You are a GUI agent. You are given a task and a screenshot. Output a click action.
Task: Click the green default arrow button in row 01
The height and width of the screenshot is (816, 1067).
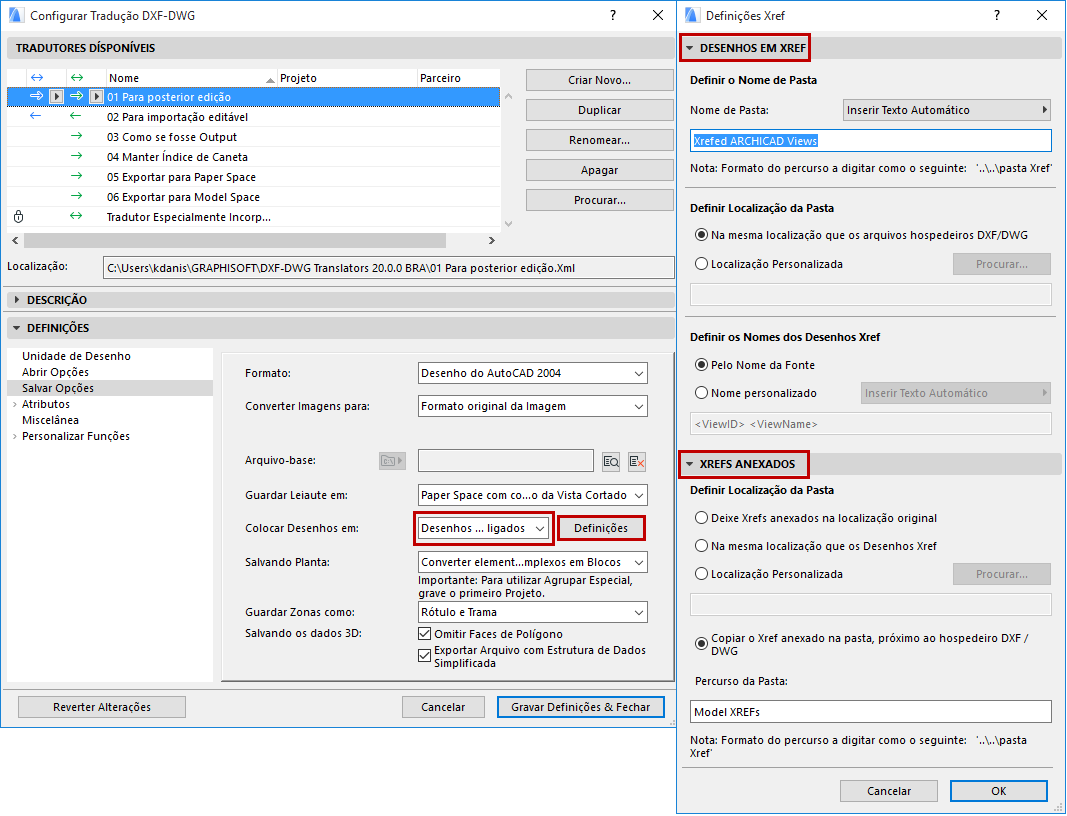point(96,97)
